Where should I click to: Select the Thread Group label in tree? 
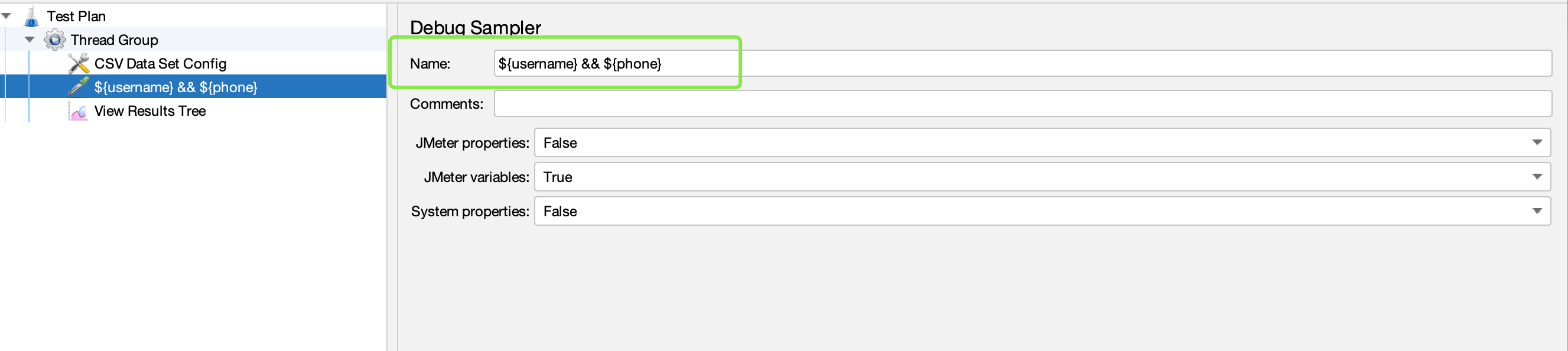115,40
